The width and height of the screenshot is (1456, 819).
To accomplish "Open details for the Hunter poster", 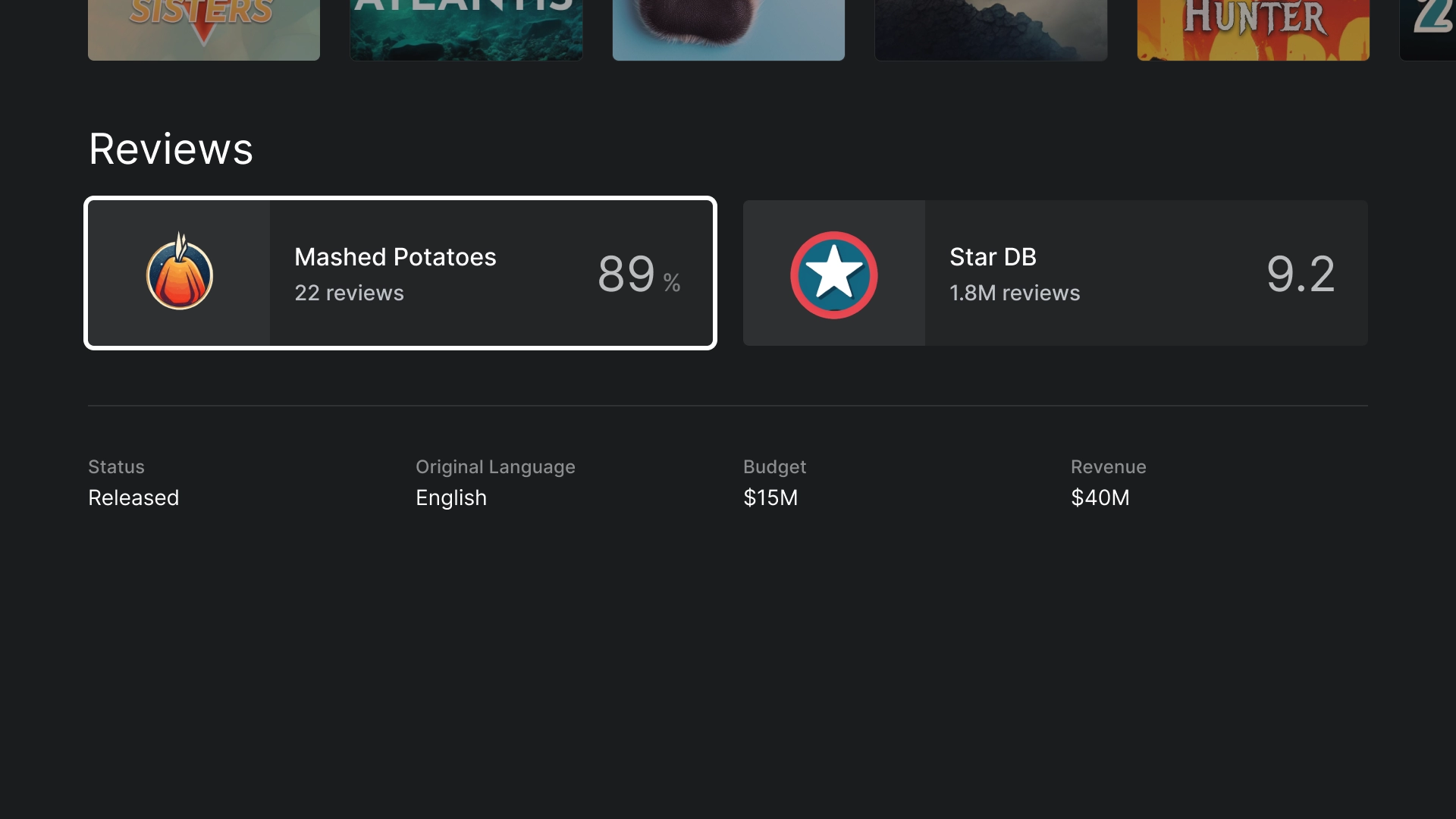I will coord(1253,30).
